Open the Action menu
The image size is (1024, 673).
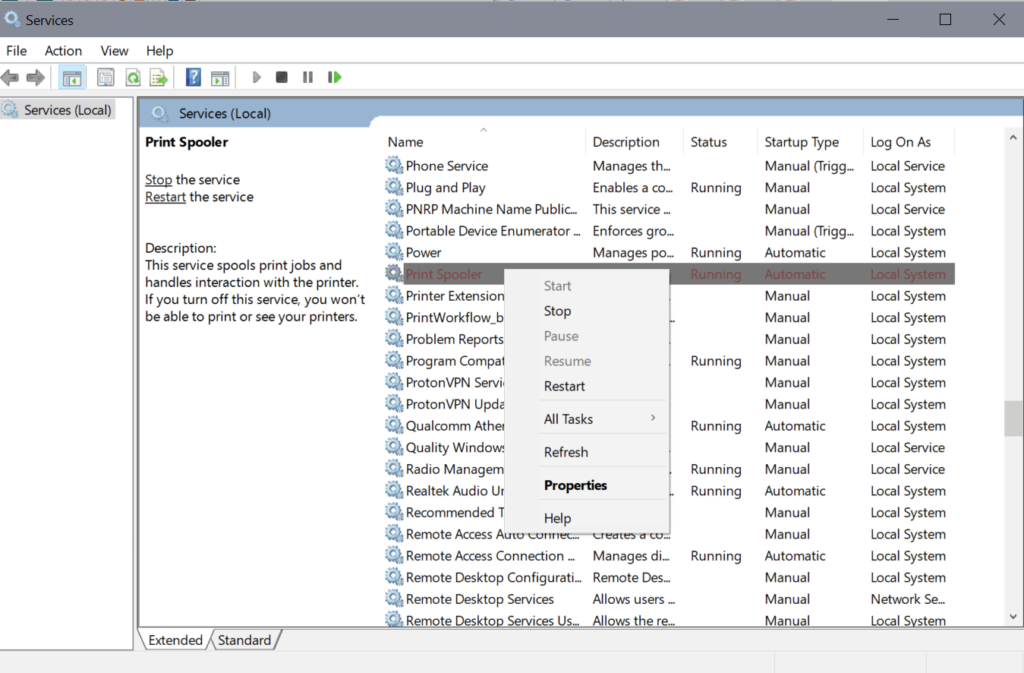click(x=63, y=50)
